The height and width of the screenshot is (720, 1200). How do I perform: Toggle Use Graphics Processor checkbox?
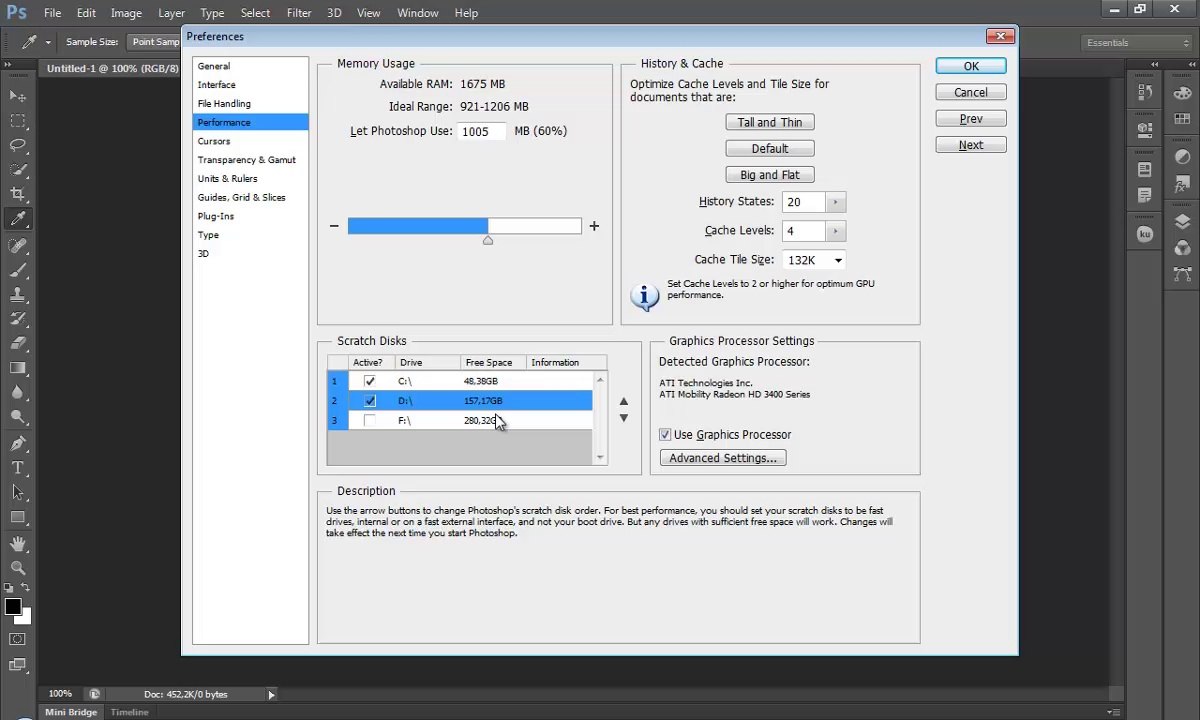[x=665, y=435]
